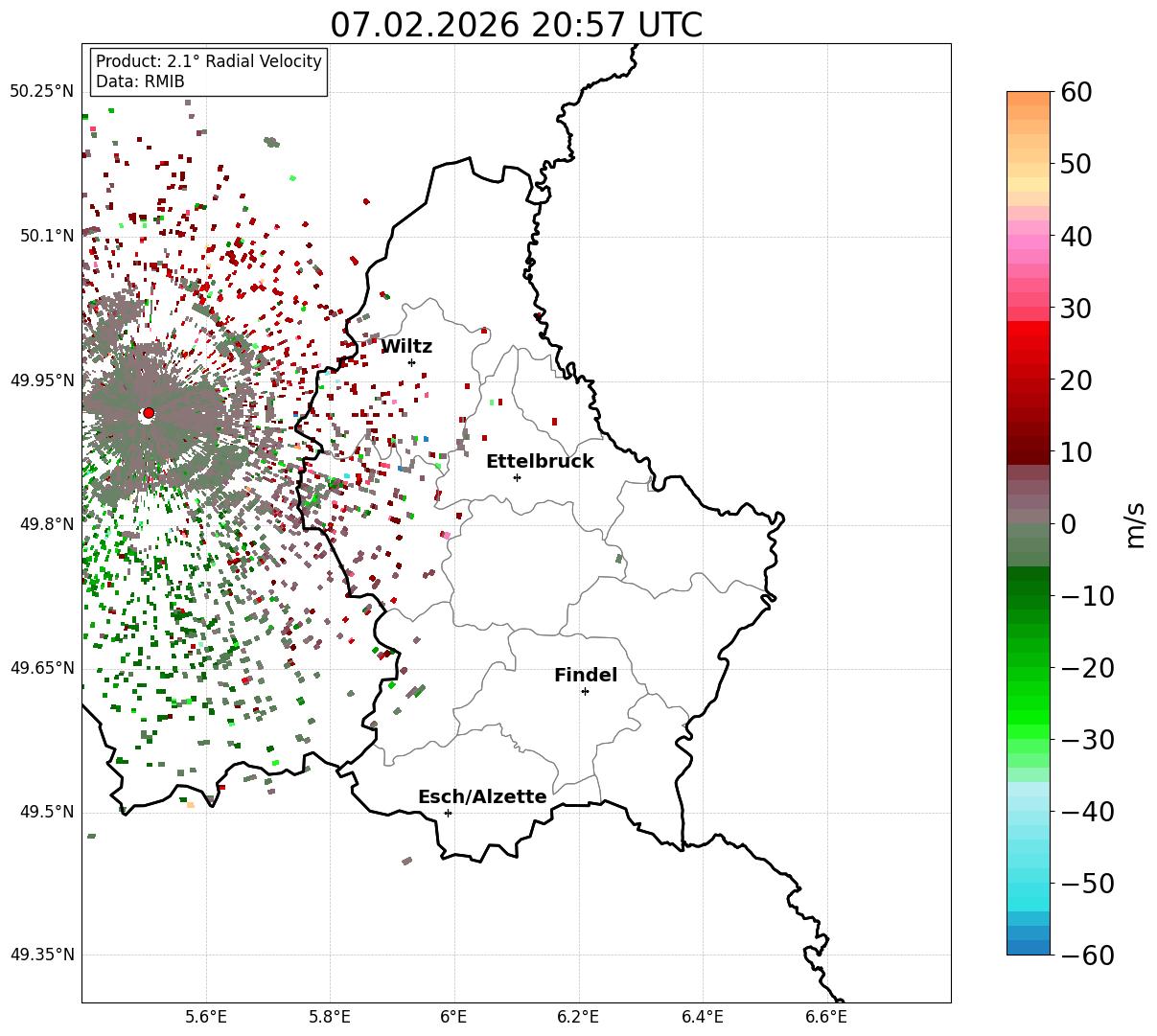
Task: Click the 49.65°N latitude label
Action: click(x=42, y=668)
